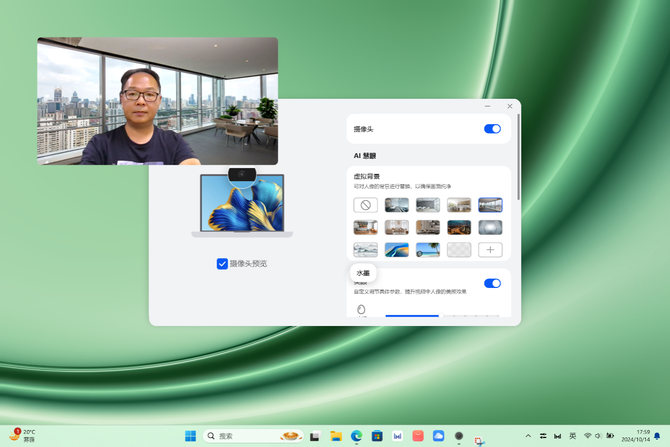Open the Windows Start menu

tap(190, 436)
